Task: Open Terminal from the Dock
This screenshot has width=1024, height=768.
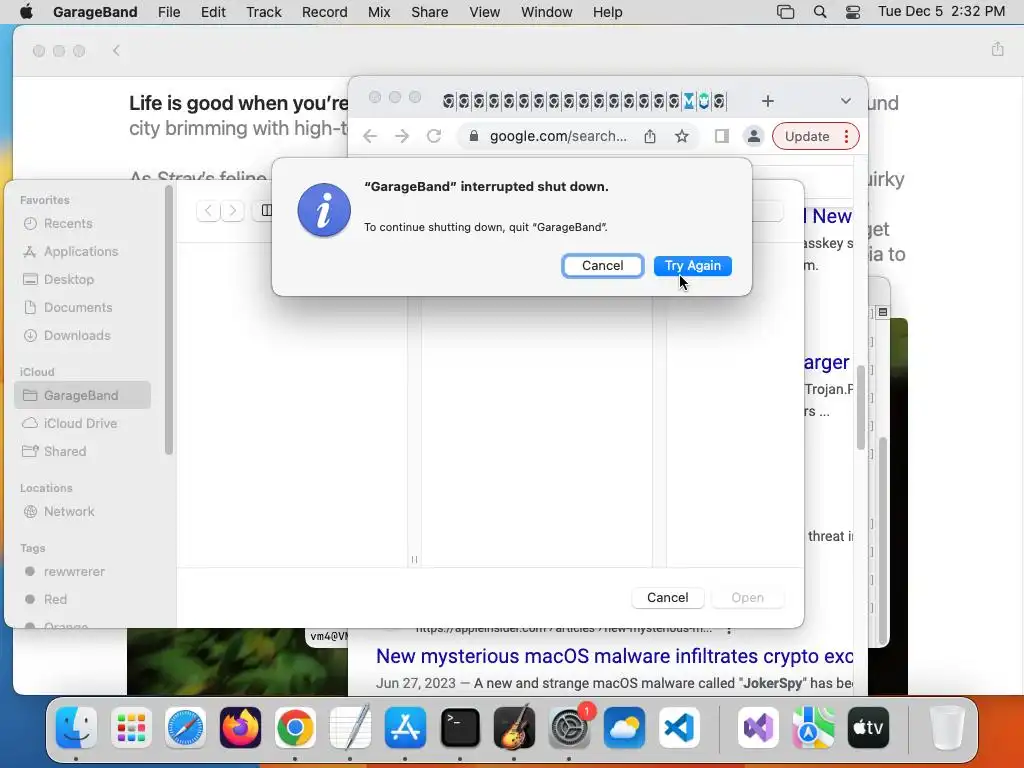Action: pyautogui.click(x=460, y=728)
